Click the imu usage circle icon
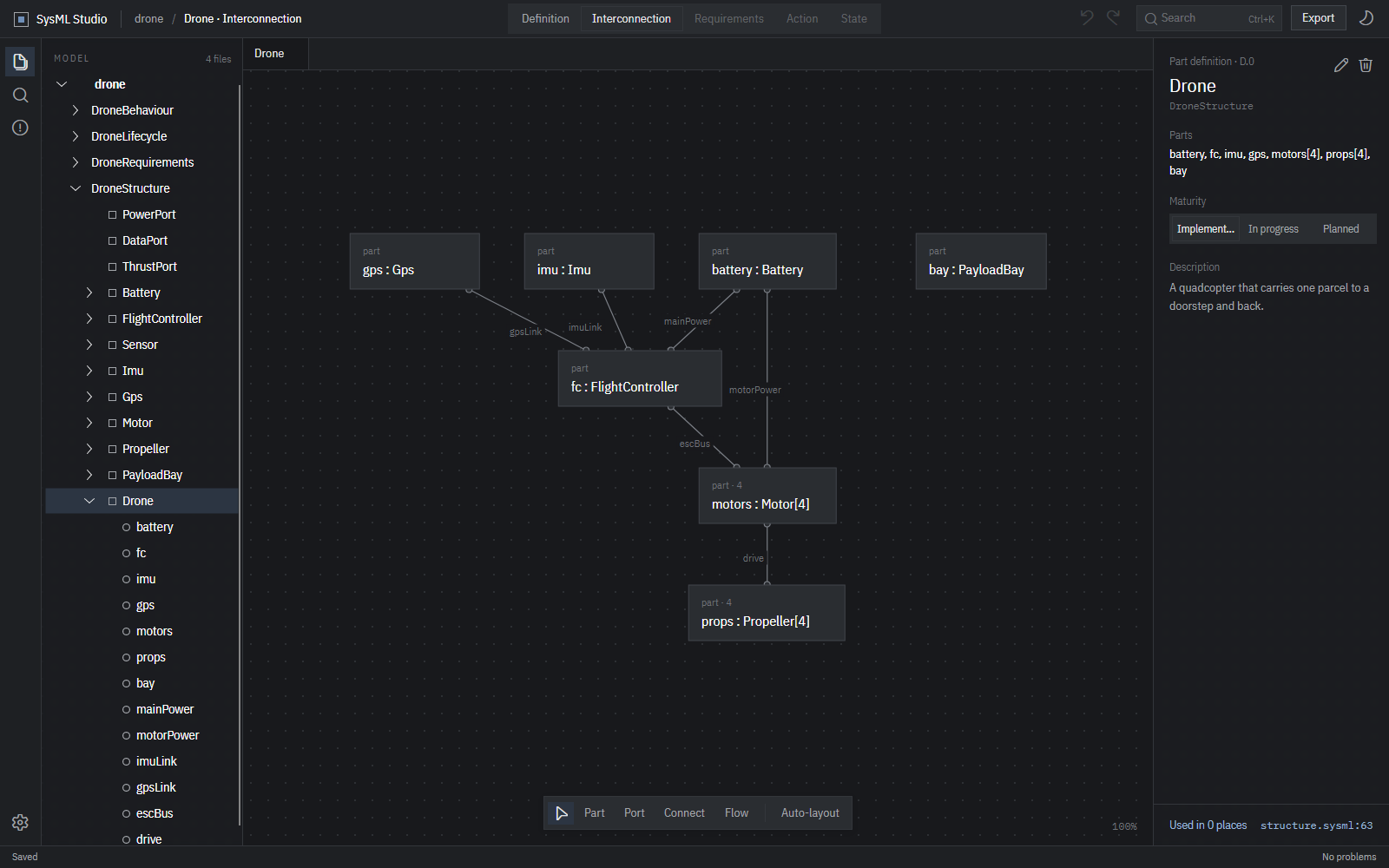 [x=127, y=579]
